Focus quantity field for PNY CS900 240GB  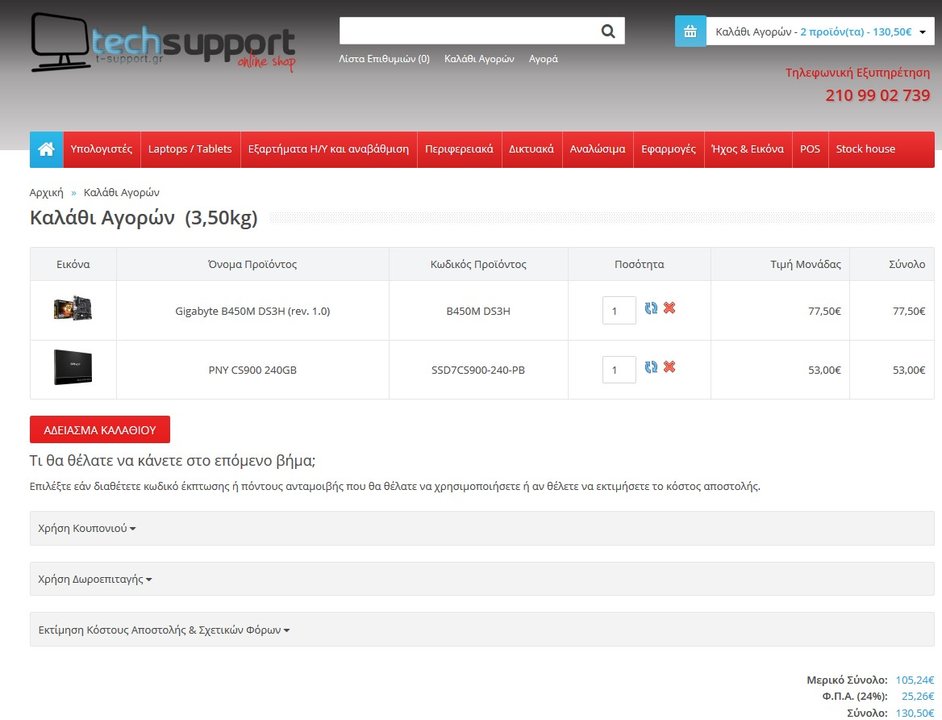[x=619, y=370]
